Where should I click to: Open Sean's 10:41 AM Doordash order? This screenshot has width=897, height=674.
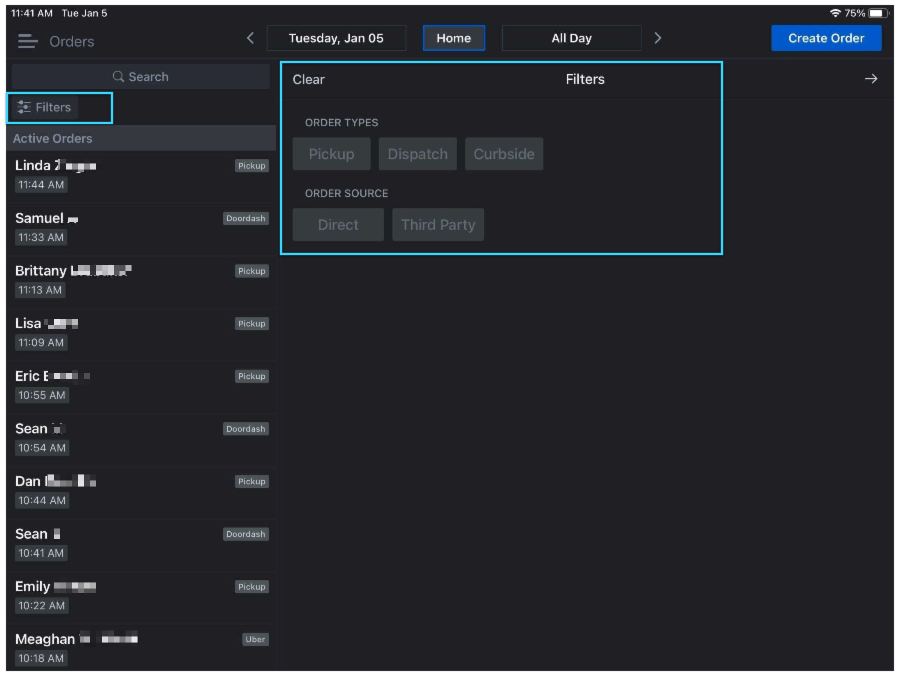pos(141,545)
